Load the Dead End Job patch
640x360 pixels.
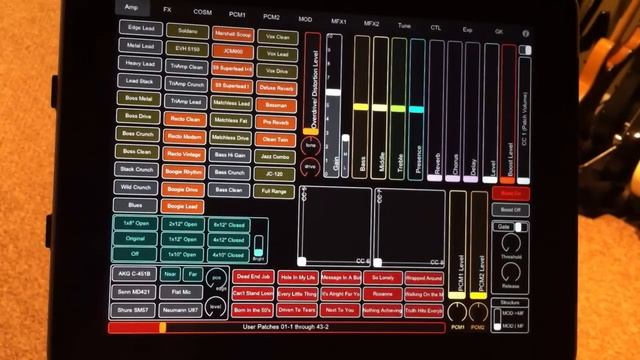tap(253, 277)
